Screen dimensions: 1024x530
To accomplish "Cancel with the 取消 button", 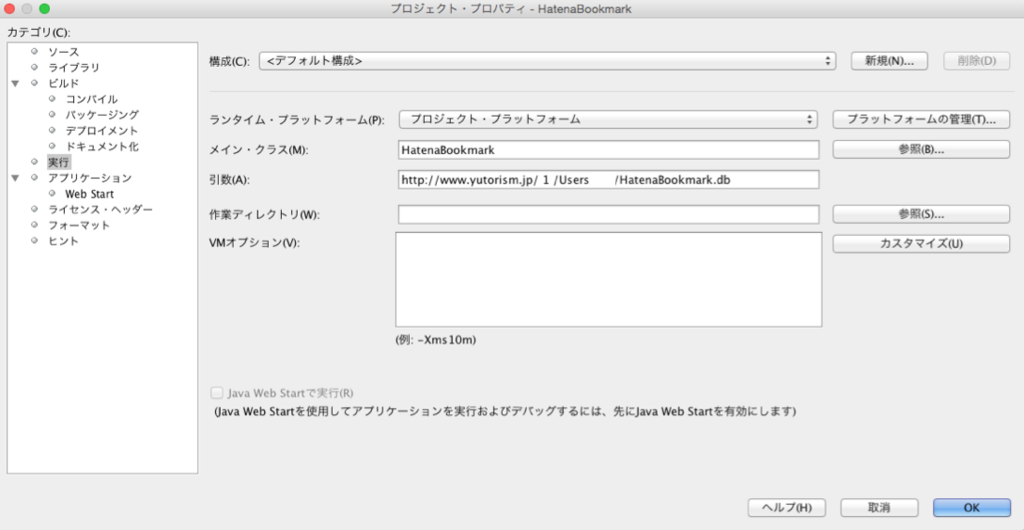I will (x=879, y=508).
